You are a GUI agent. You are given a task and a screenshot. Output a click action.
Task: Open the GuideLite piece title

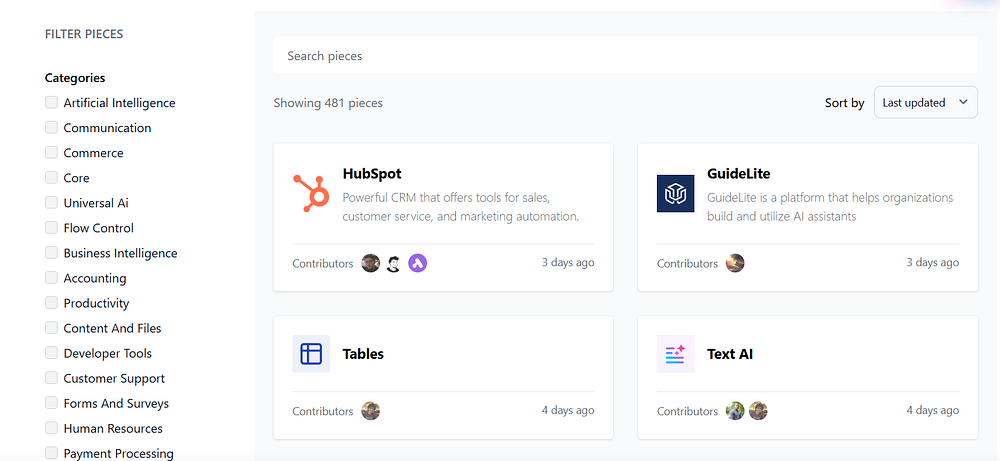coord(739,174)
